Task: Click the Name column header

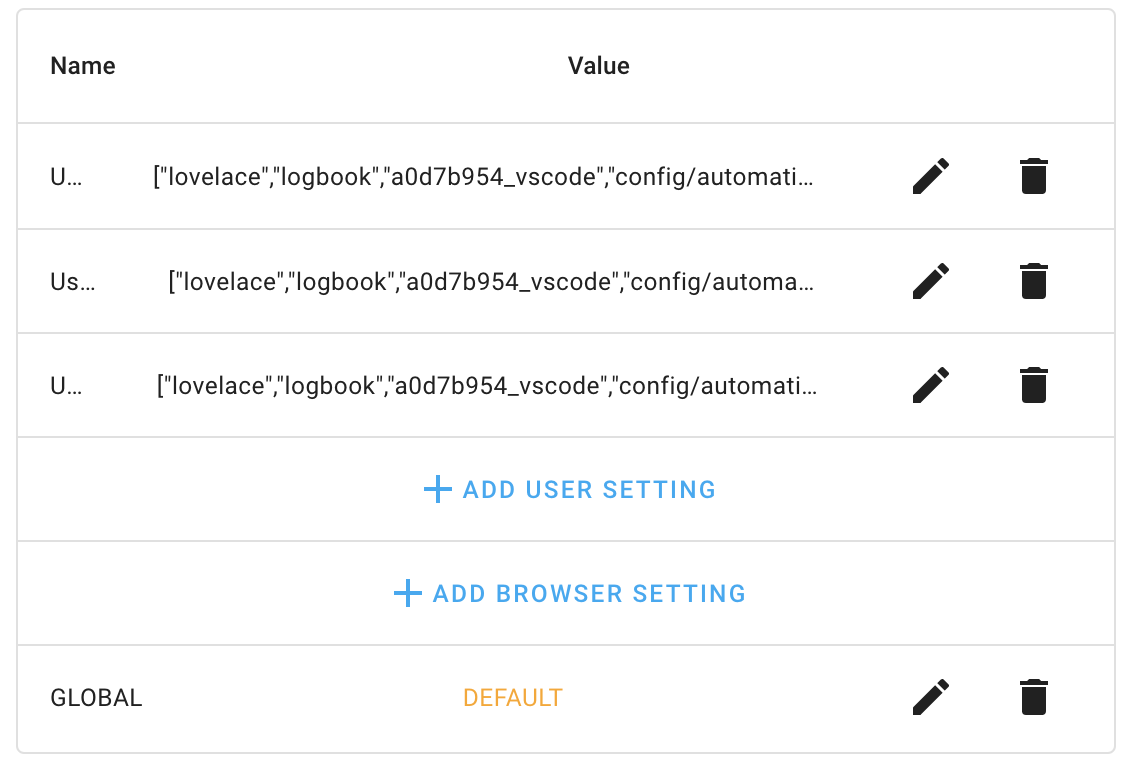Action: tap(82, 66)
